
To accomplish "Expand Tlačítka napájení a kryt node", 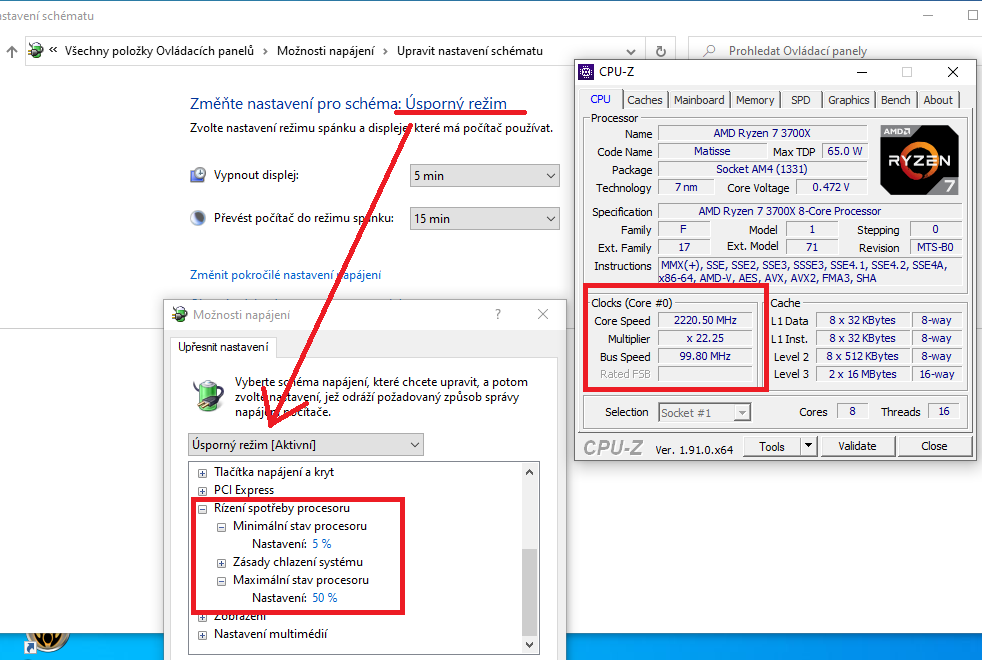I will 202,473.
